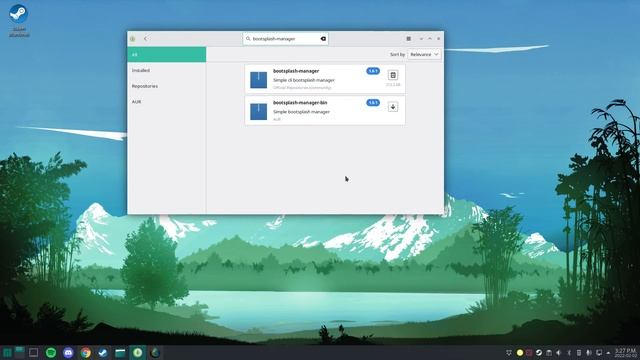
Task: Launch Discord from the taskbar
Action: 68,353
